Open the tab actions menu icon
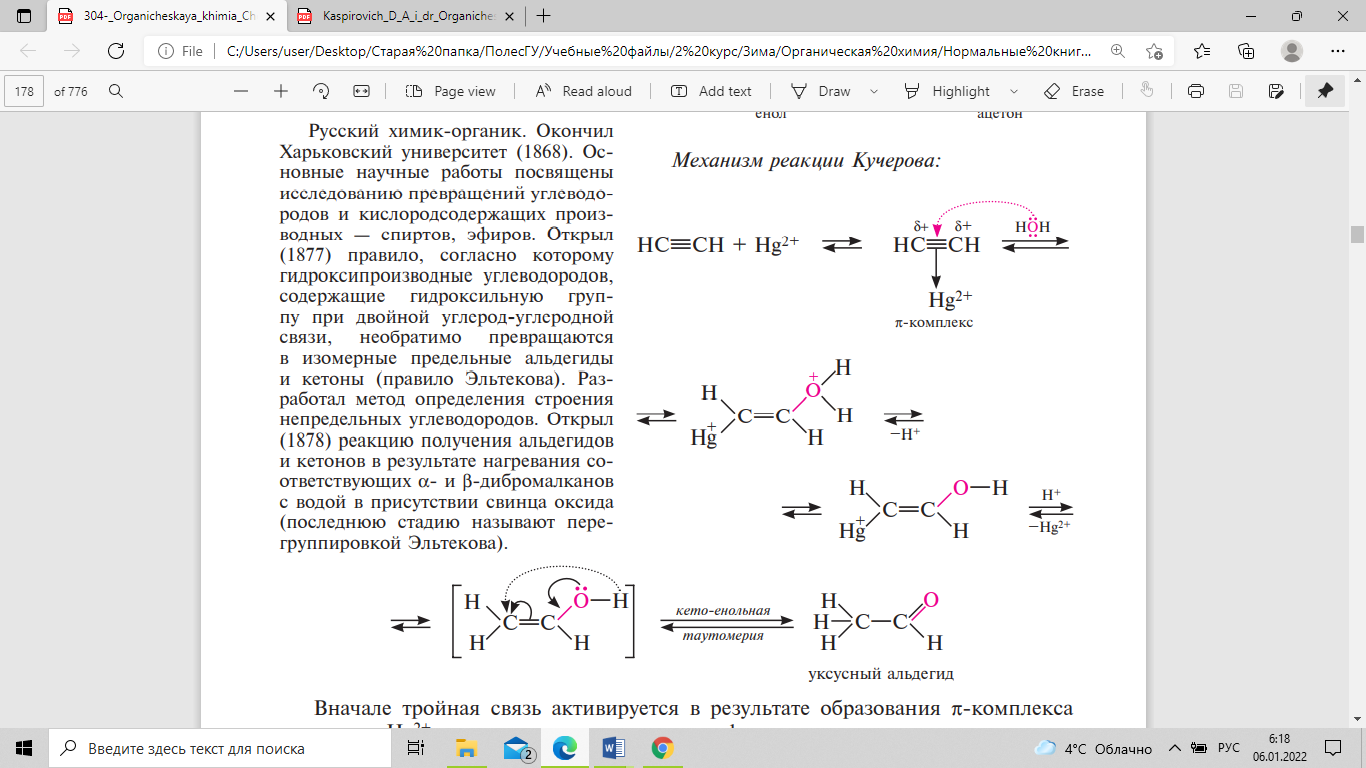This screenshot has width=1366, height=768. click(24, 16)
